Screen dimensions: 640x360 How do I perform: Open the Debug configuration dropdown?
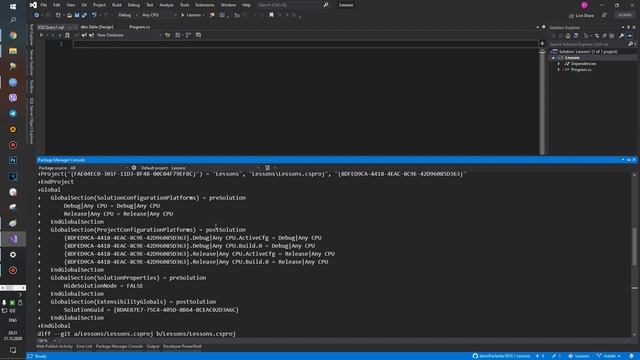click(127, 15)
